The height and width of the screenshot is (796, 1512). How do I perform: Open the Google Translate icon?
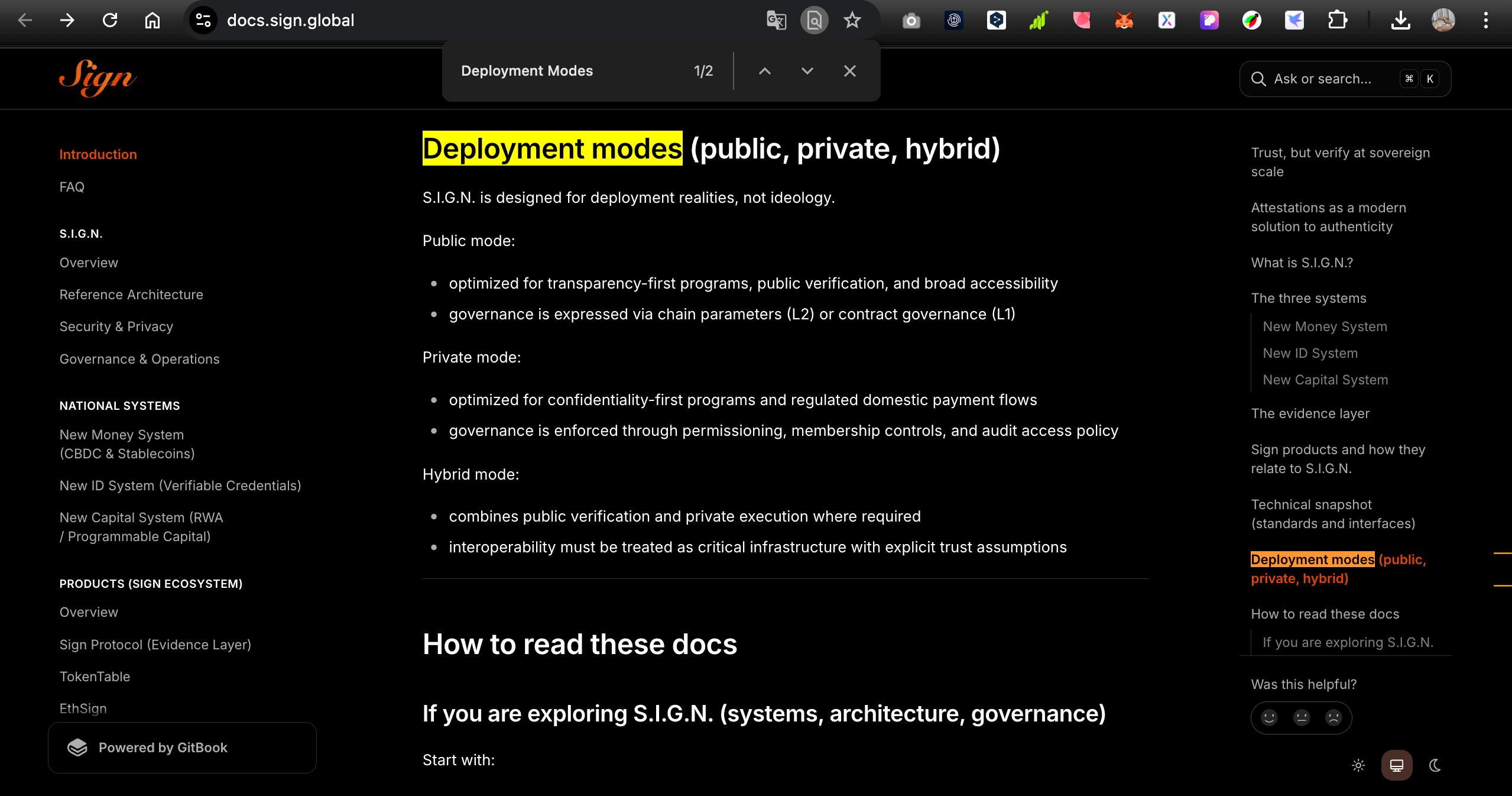pyautogui.click(x=776, y=20)
